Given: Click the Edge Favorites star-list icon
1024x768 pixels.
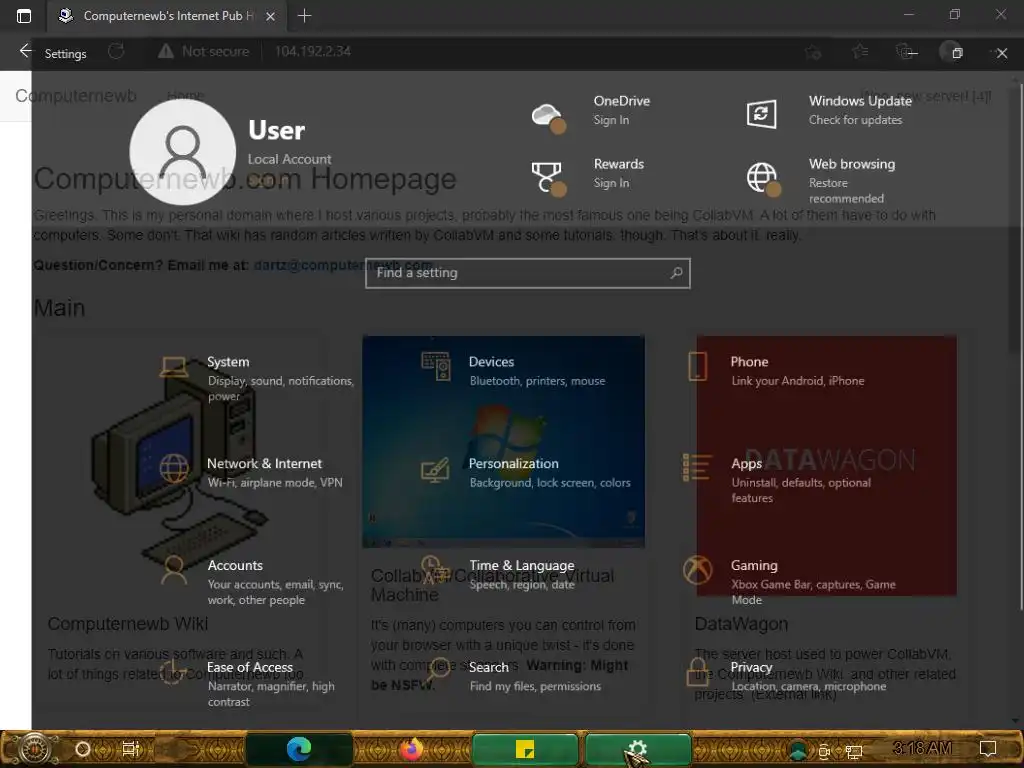Looking at the screenshot, I should pyautogui.click(x=860, y=51).
